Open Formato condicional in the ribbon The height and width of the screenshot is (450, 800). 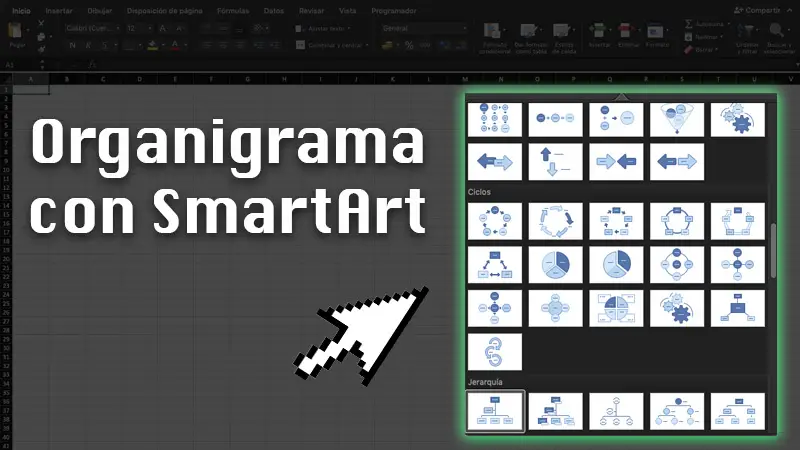point(494,38)
